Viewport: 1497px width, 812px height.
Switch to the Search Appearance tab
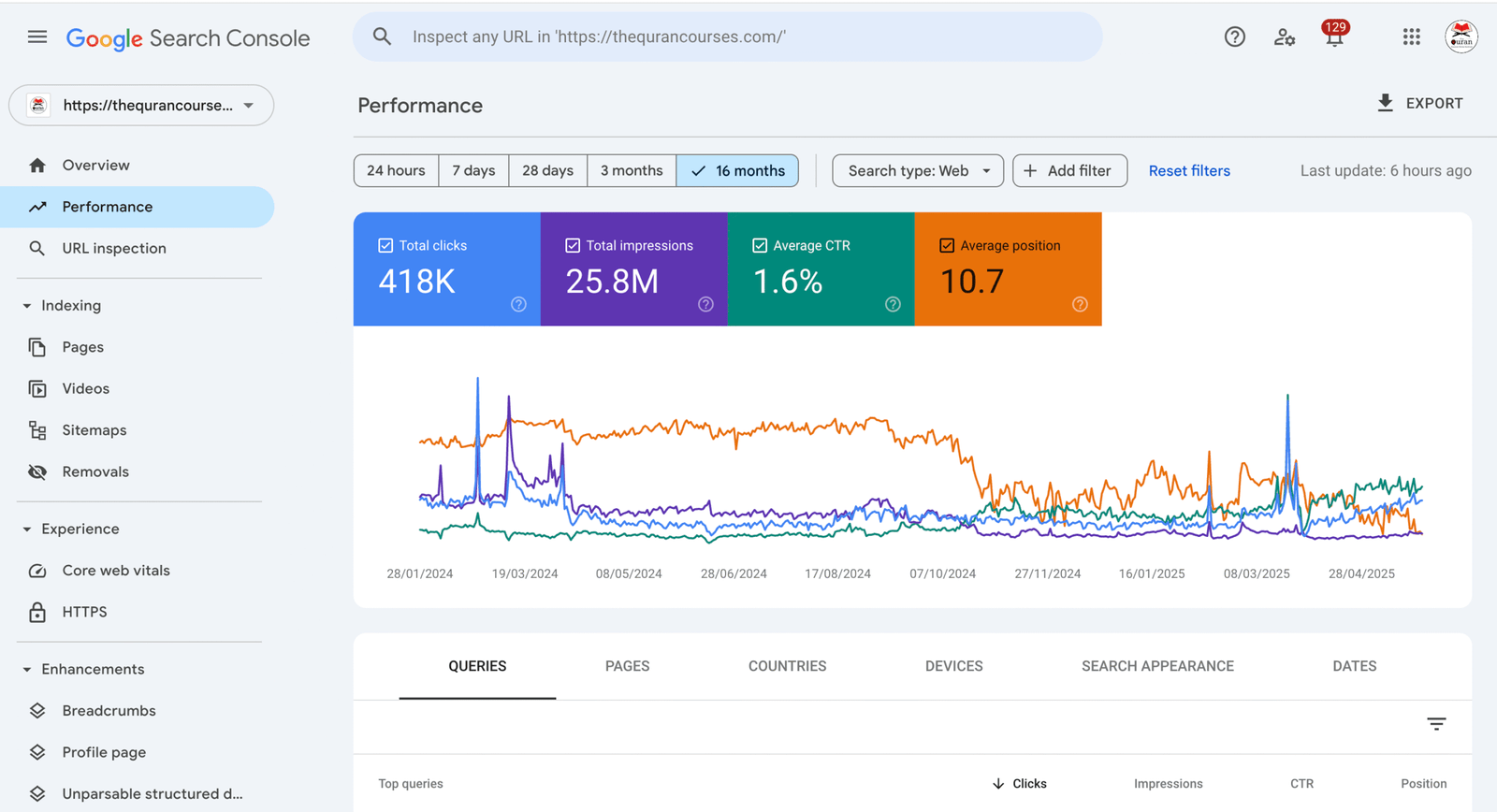pos(1157,666)
